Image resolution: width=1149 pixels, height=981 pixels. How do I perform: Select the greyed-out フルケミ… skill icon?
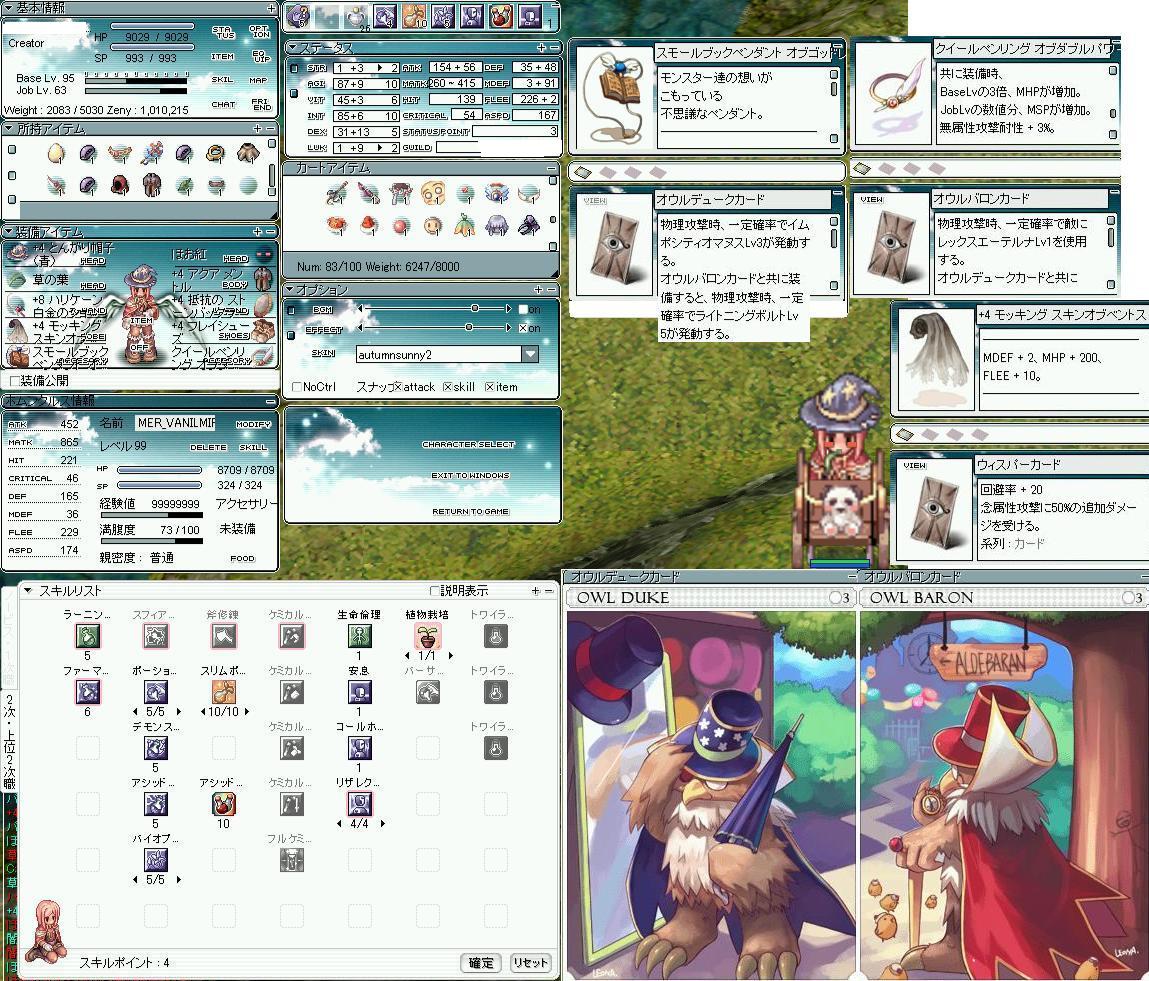pyautogui.click(x=292, y=860)
